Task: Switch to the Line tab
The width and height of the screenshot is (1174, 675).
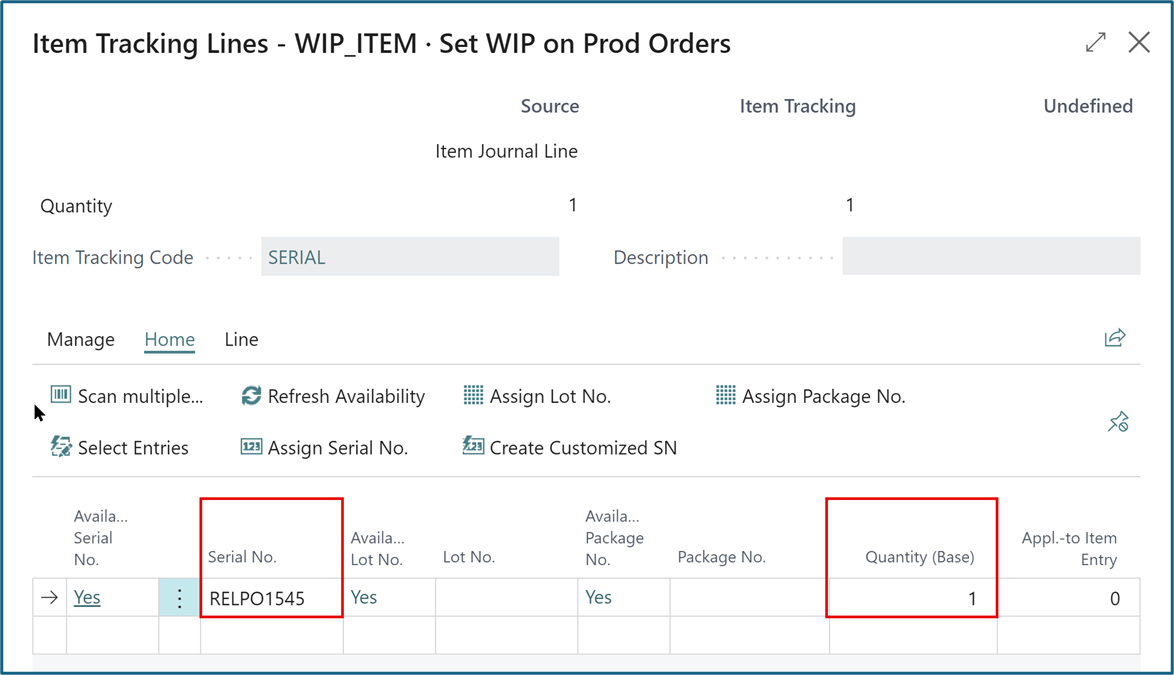Action: 241,339
